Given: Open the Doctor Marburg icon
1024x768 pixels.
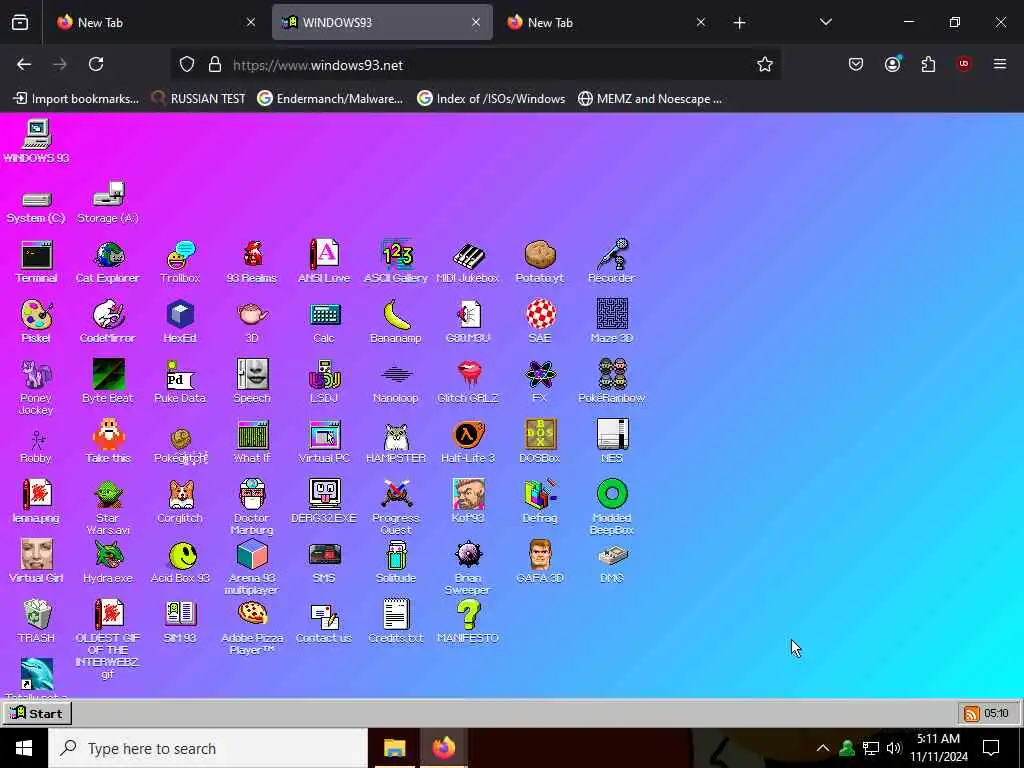Looking at the screenshot, I should pyautogui.click(x=252, y=508).
